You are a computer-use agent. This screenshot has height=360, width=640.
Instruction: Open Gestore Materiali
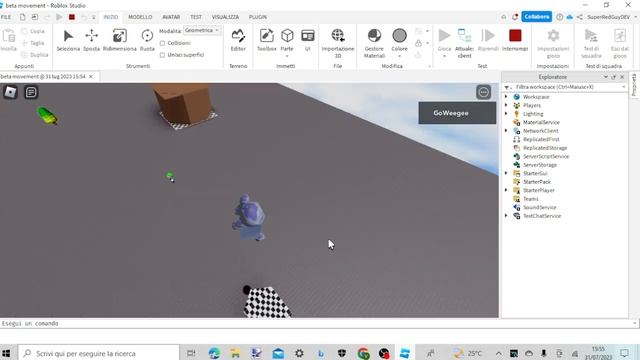[374, 43]
